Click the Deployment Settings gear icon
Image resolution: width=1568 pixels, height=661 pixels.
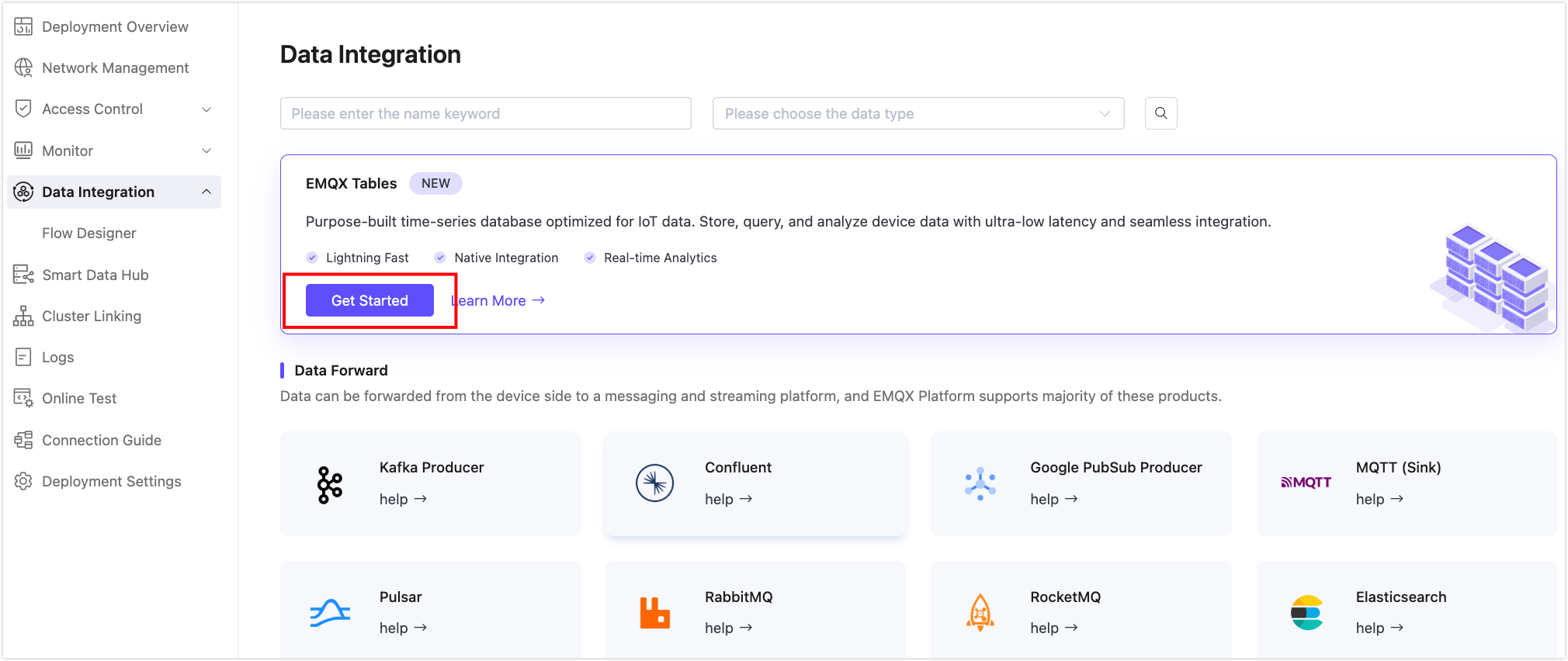pyautogui.click(x=23, y=481)
